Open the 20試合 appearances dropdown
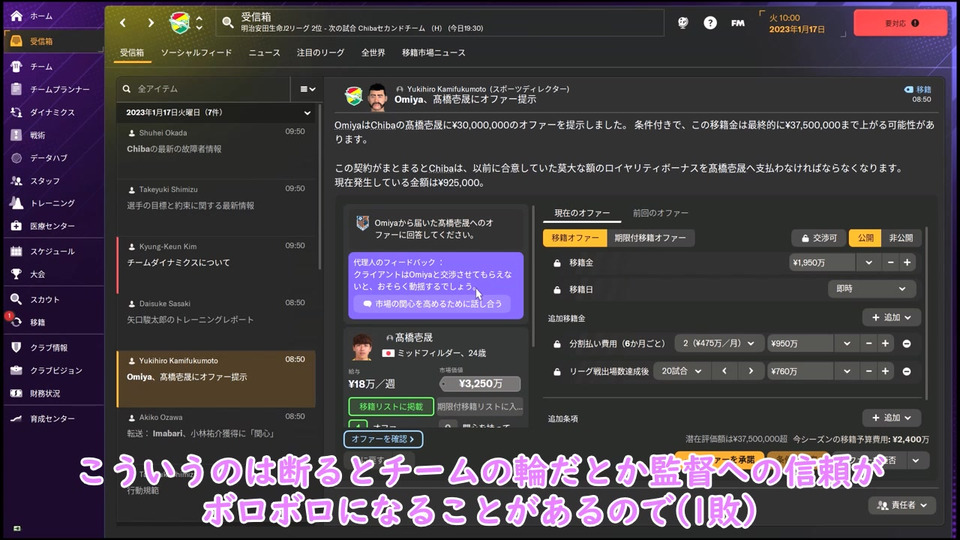The width and height of the screenshot is (960, 540). pyautogui.click(x=681, y=372)
